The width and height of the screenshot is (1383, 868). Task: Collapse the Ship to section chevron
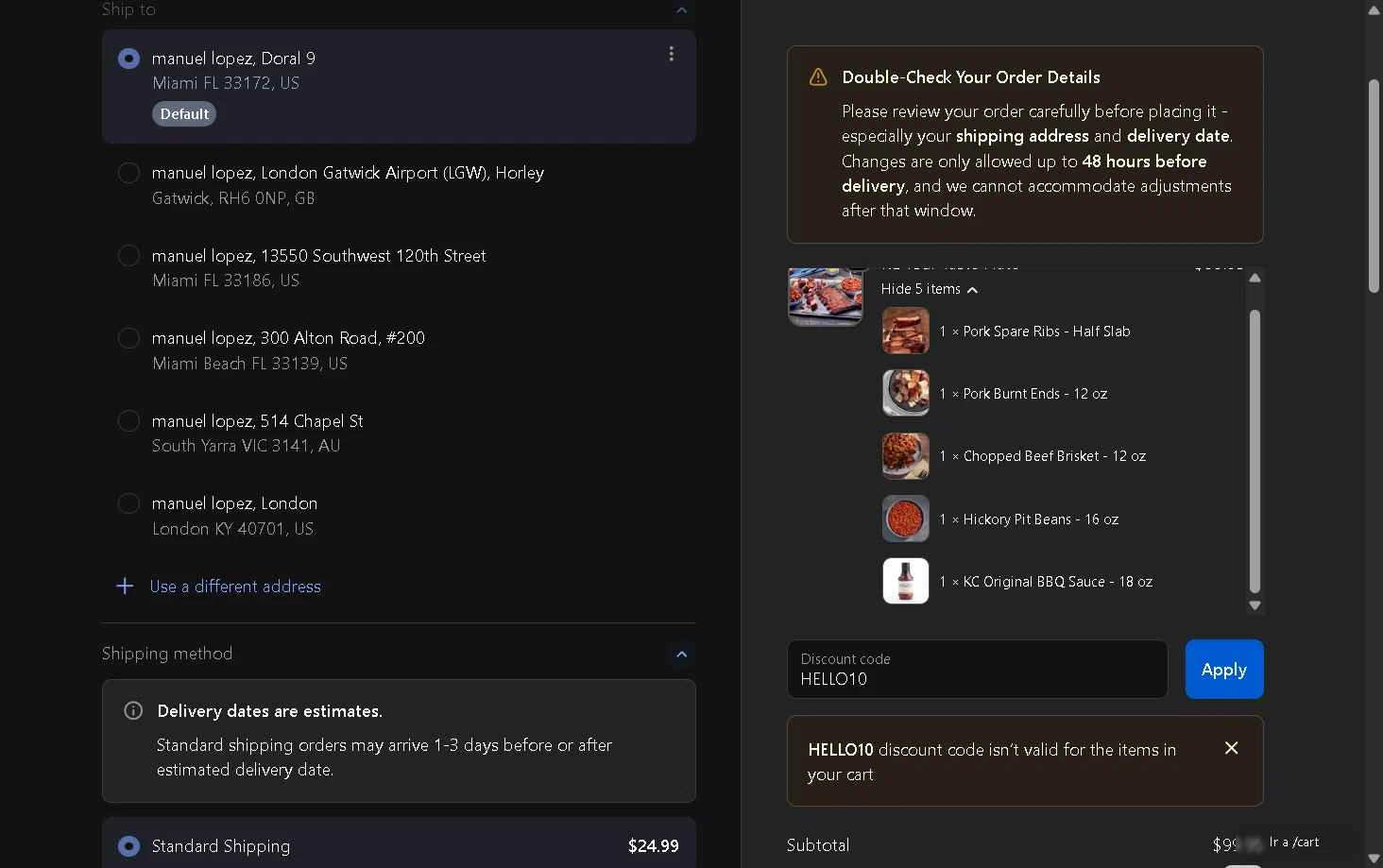681,9
